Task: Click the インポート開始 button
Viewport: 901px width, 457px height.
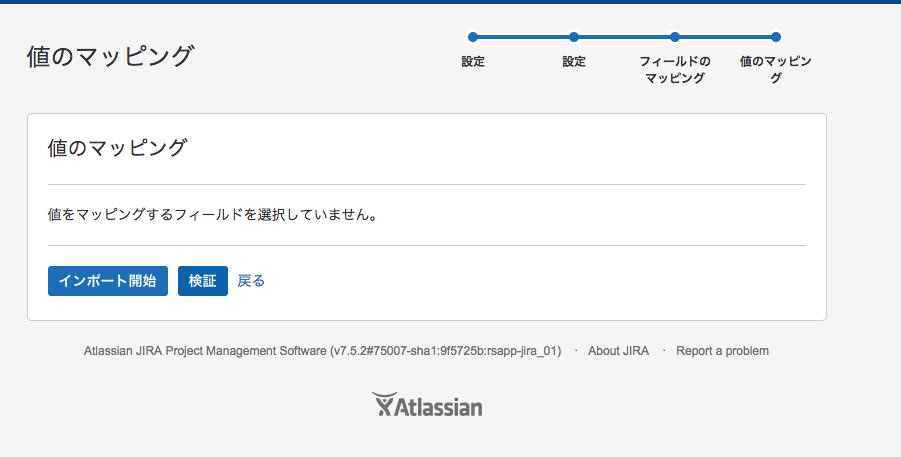Action: click(108, 281)
